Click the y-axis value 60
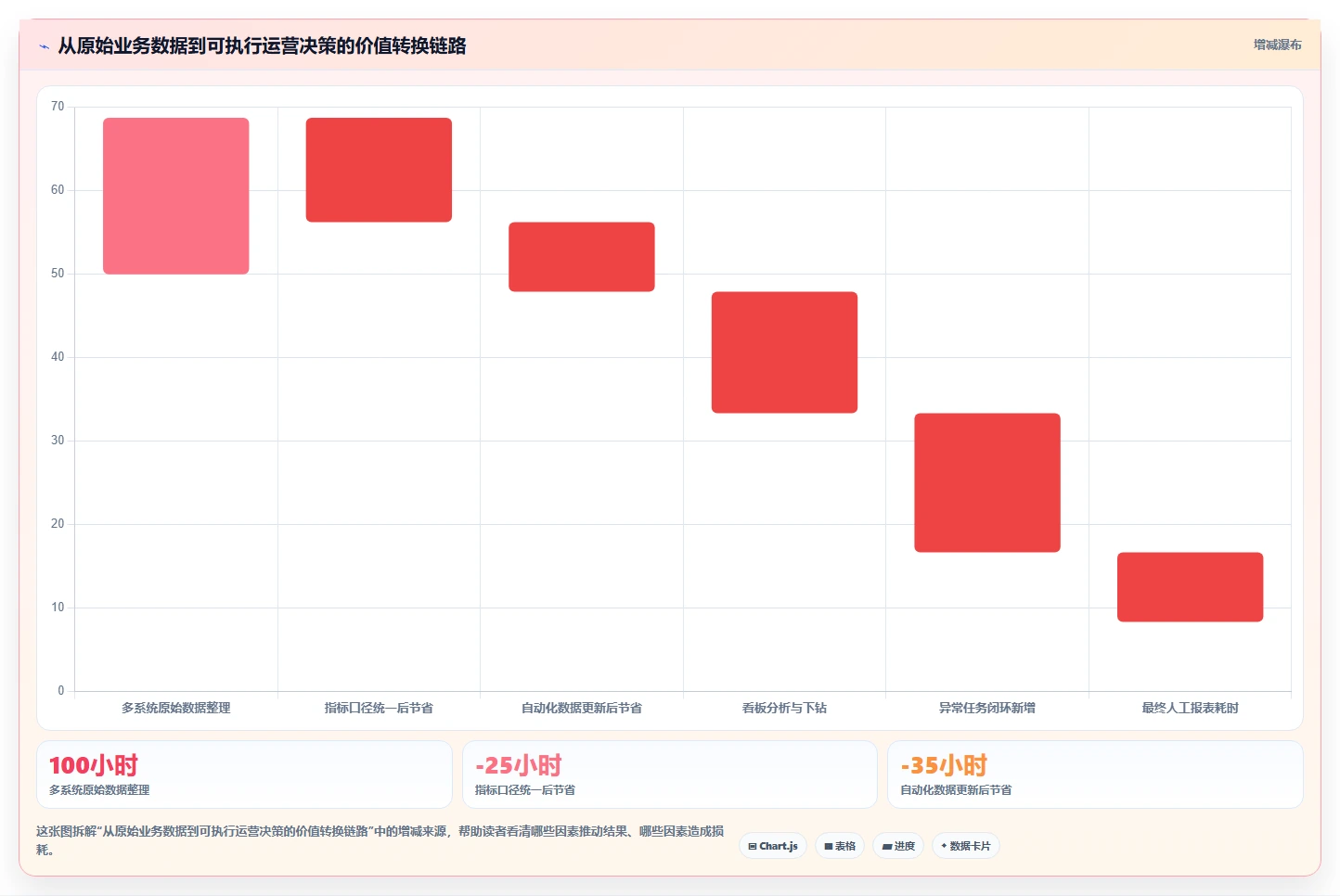 click(x=58, y=190)
